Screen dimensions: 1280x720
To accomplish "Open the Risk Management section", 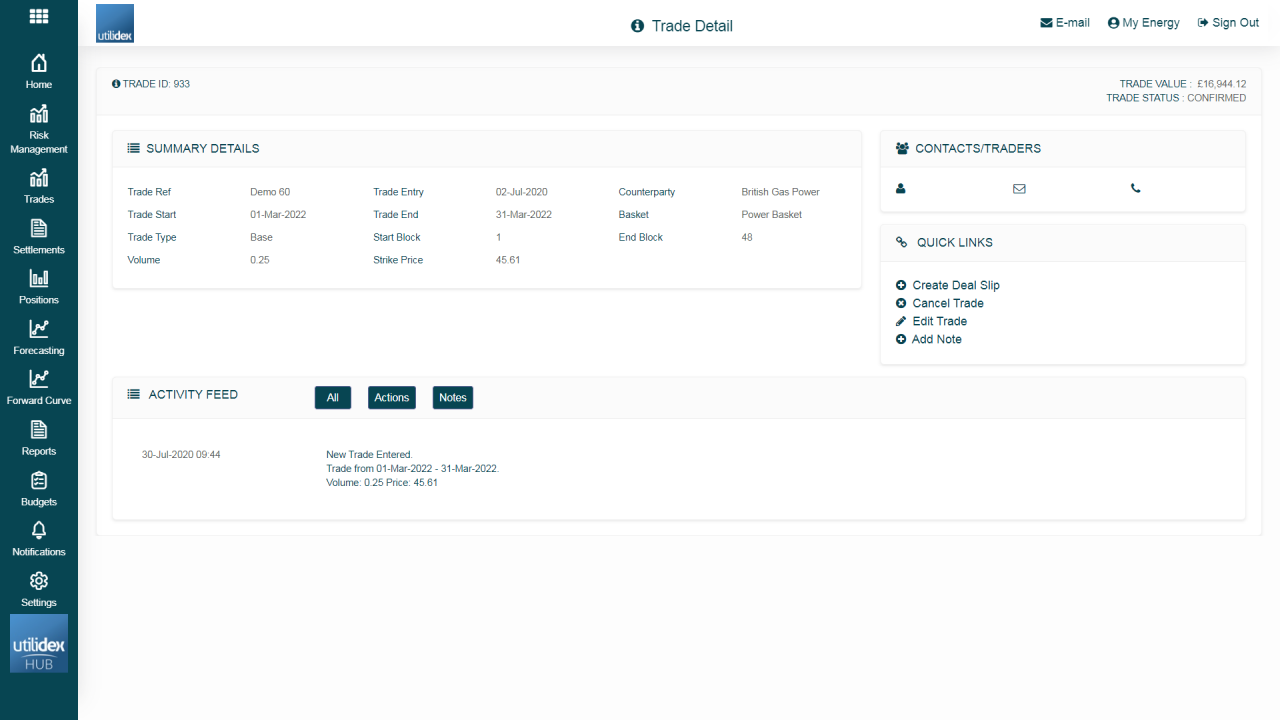I will (x=38, y=128).
